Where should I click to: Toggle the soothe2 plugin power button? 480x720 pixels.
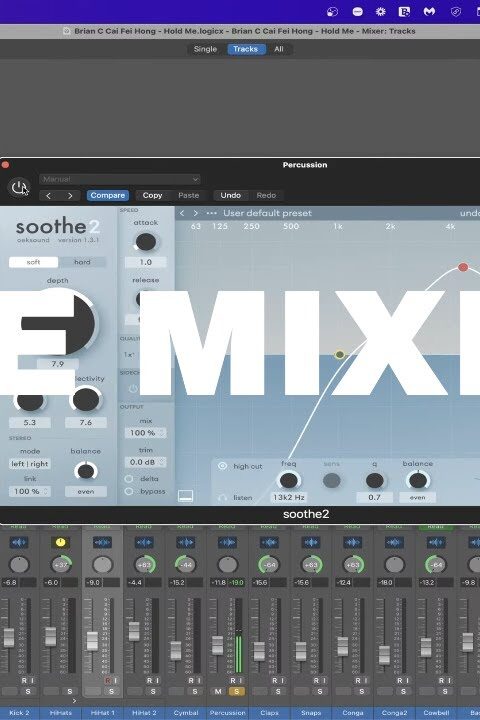click(19, 187)
